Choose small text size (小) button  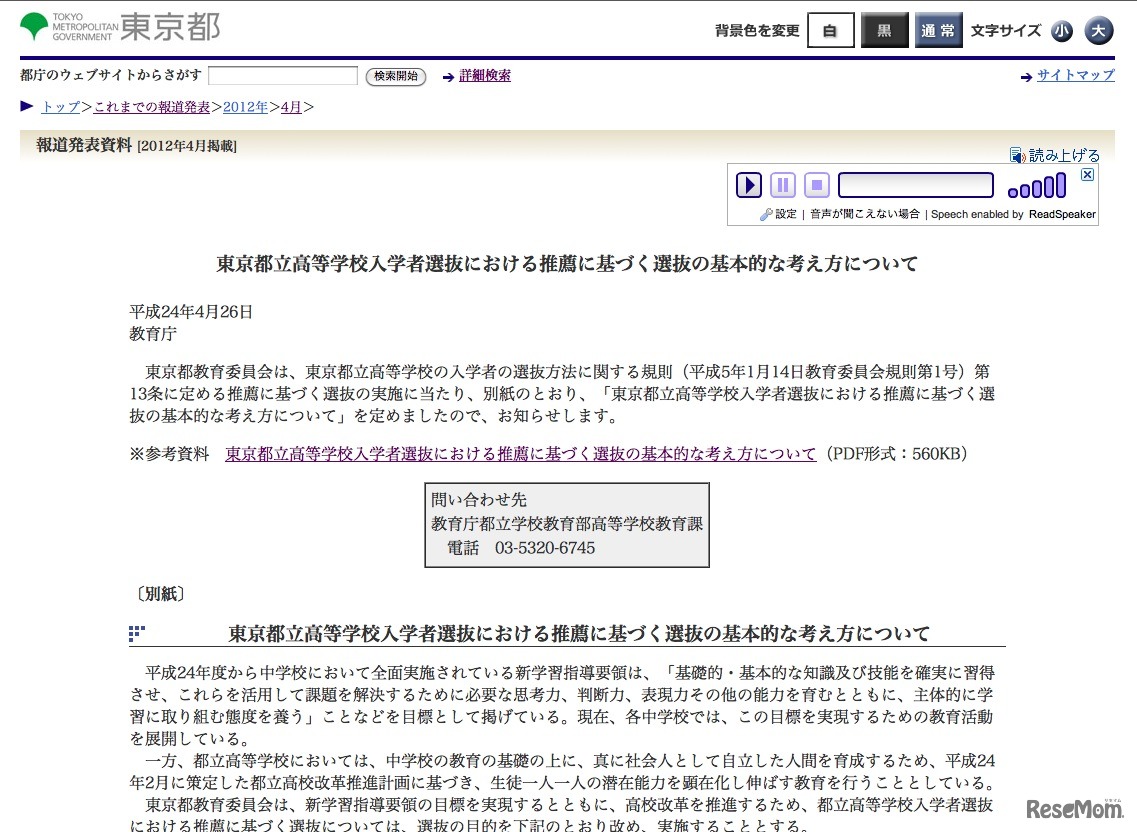click(x=1061, y=31)
